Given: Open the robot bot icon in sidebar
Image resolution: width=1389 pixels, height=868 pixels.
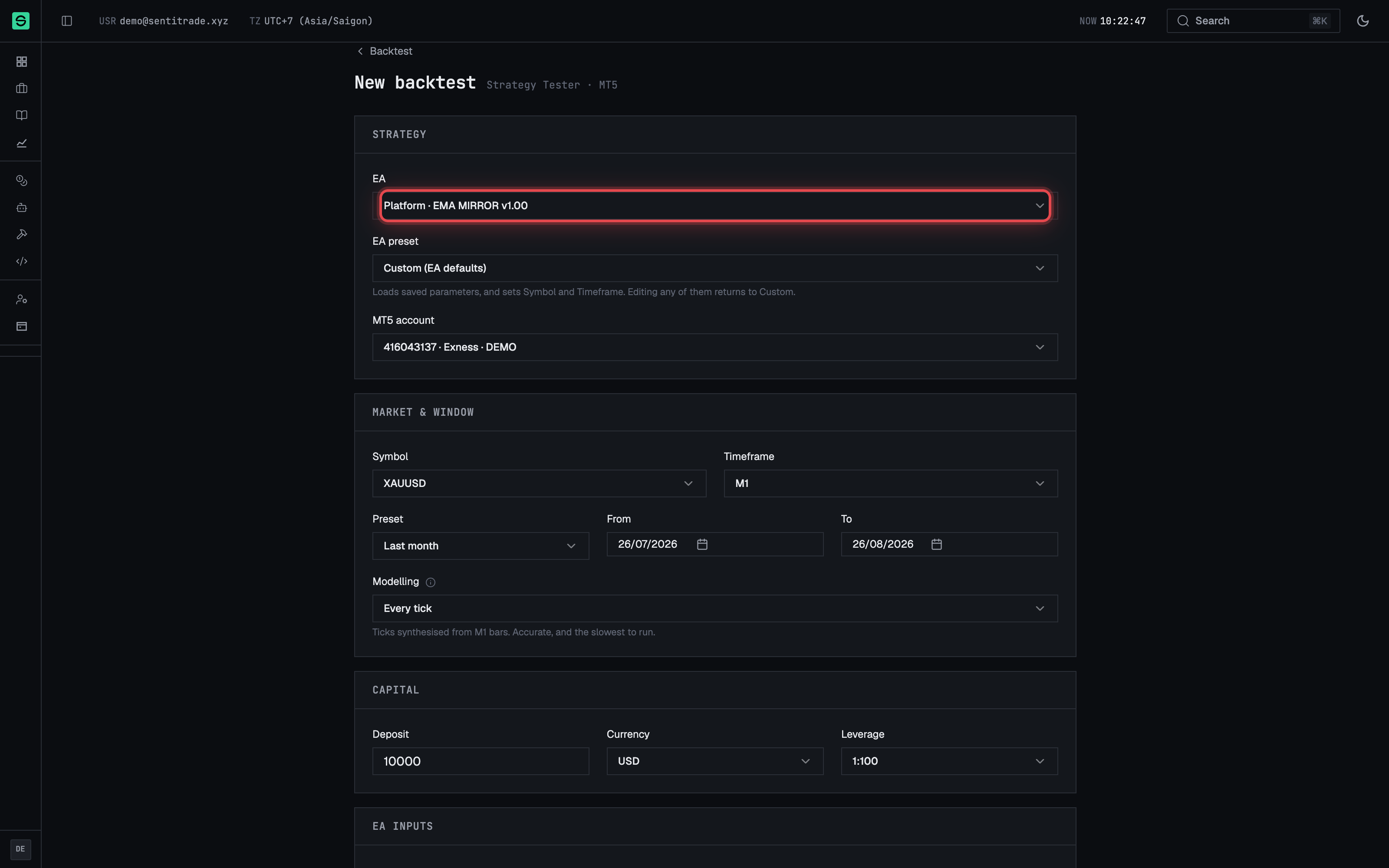Looking at the screenshot, I should click(x=22, y=207).
